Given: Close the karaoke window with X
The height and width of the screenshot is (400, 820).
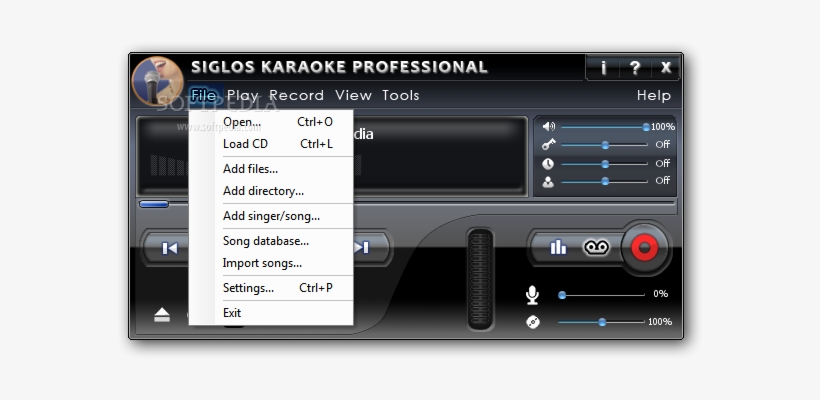Looking at the screenshot, I should click(x=665, y=67).
